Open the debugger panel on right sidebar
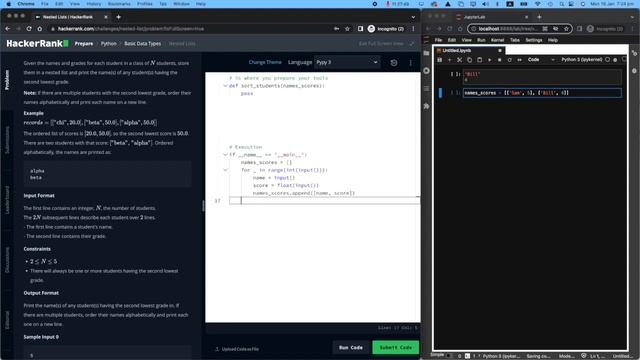Viewport: 640px width, 360px height. [x=634, y=71]
